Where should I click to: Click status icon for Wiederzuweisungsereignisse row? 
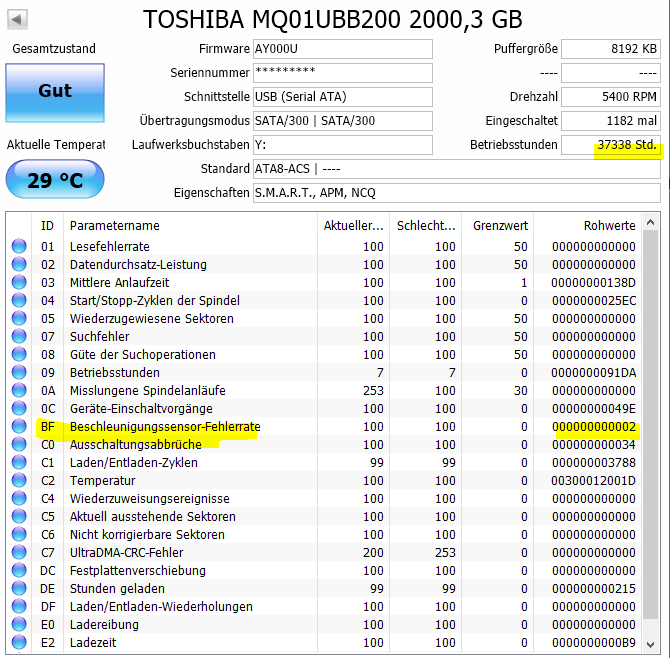(x=19, y=498)
